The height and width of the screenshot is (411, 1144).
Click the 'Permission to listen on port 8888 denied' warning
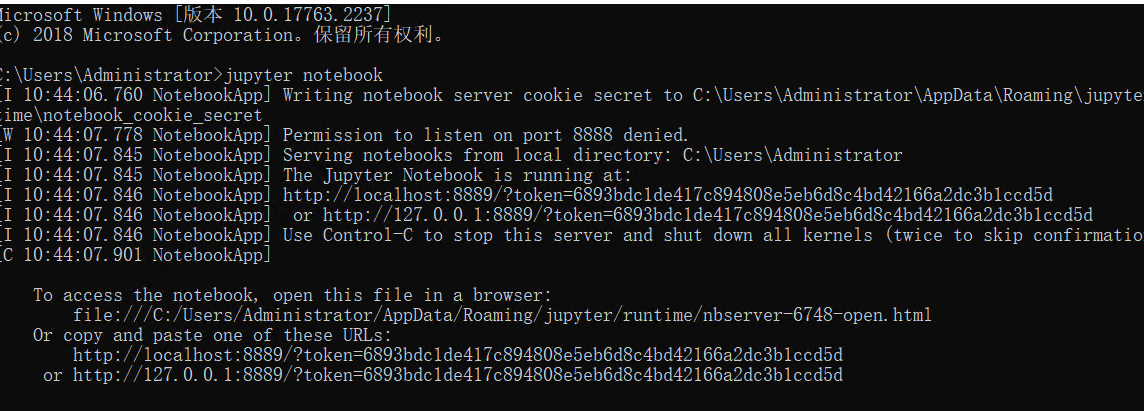click(x=486, y=135)
